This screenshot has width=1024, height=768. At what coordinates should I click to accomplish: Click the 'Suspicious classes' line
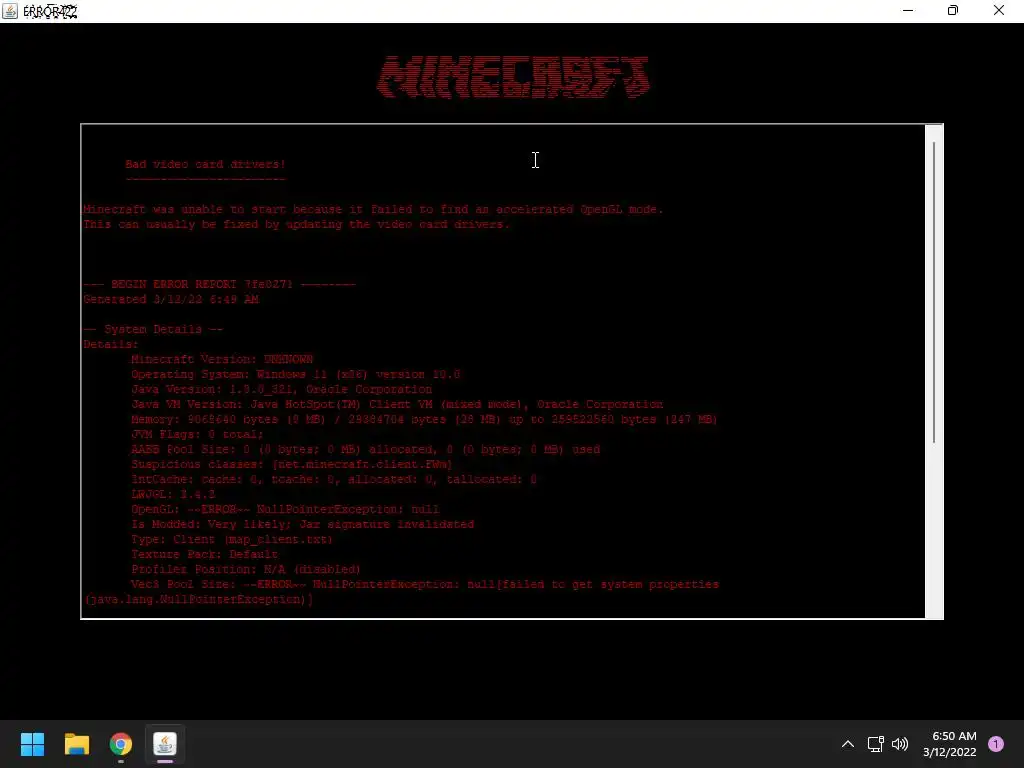click(x=292, y=464)
